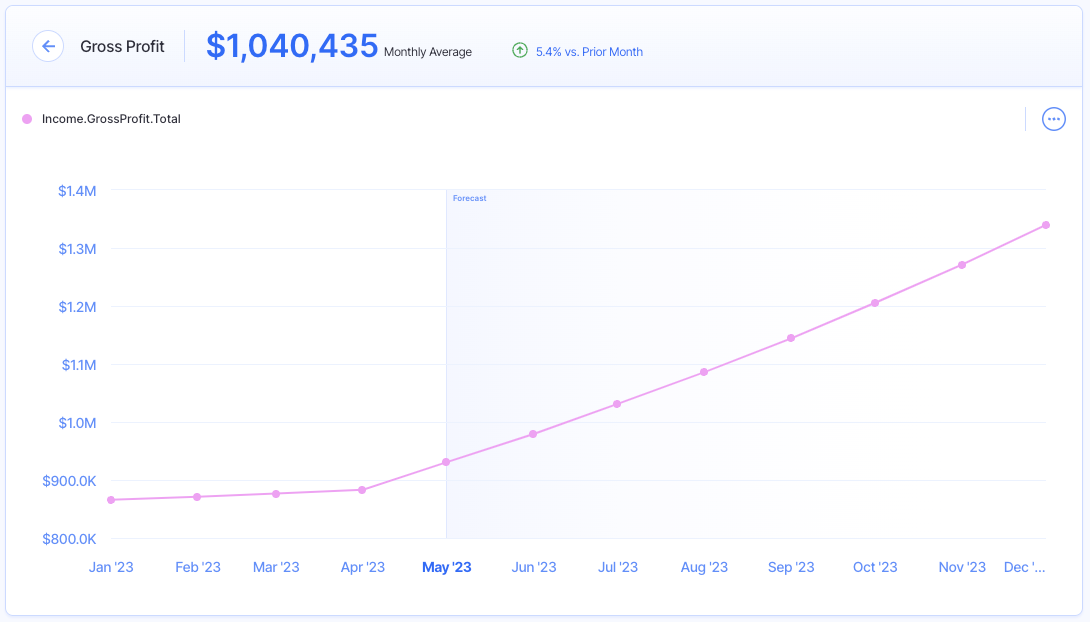Open the chart options dropdown via the circled dots

tap(1053, 119)
